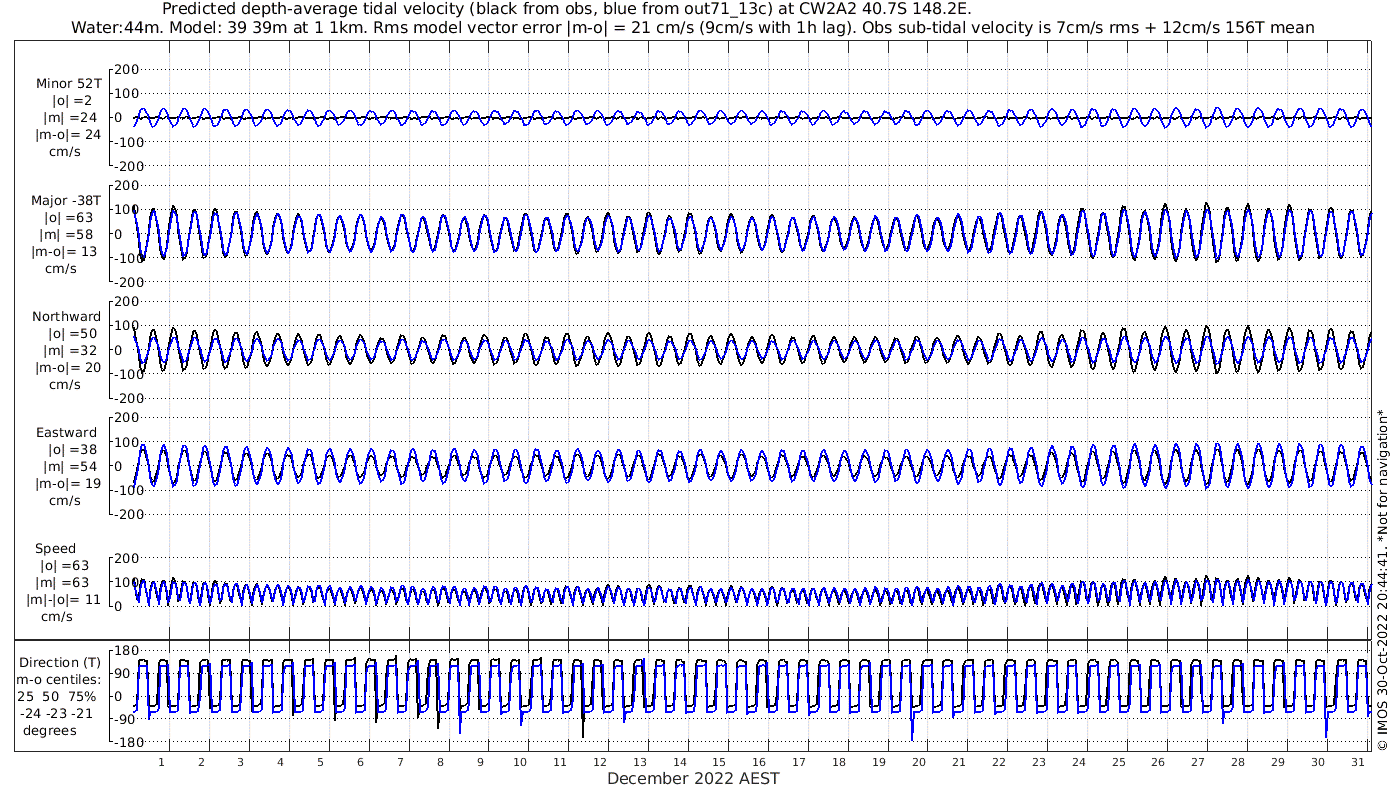Image resolution: width=1400 pixels, height=800 pixels.
Task: Select '|m|-|o|= 11' in the Speed panel
Action: click(x=64, y=600)
